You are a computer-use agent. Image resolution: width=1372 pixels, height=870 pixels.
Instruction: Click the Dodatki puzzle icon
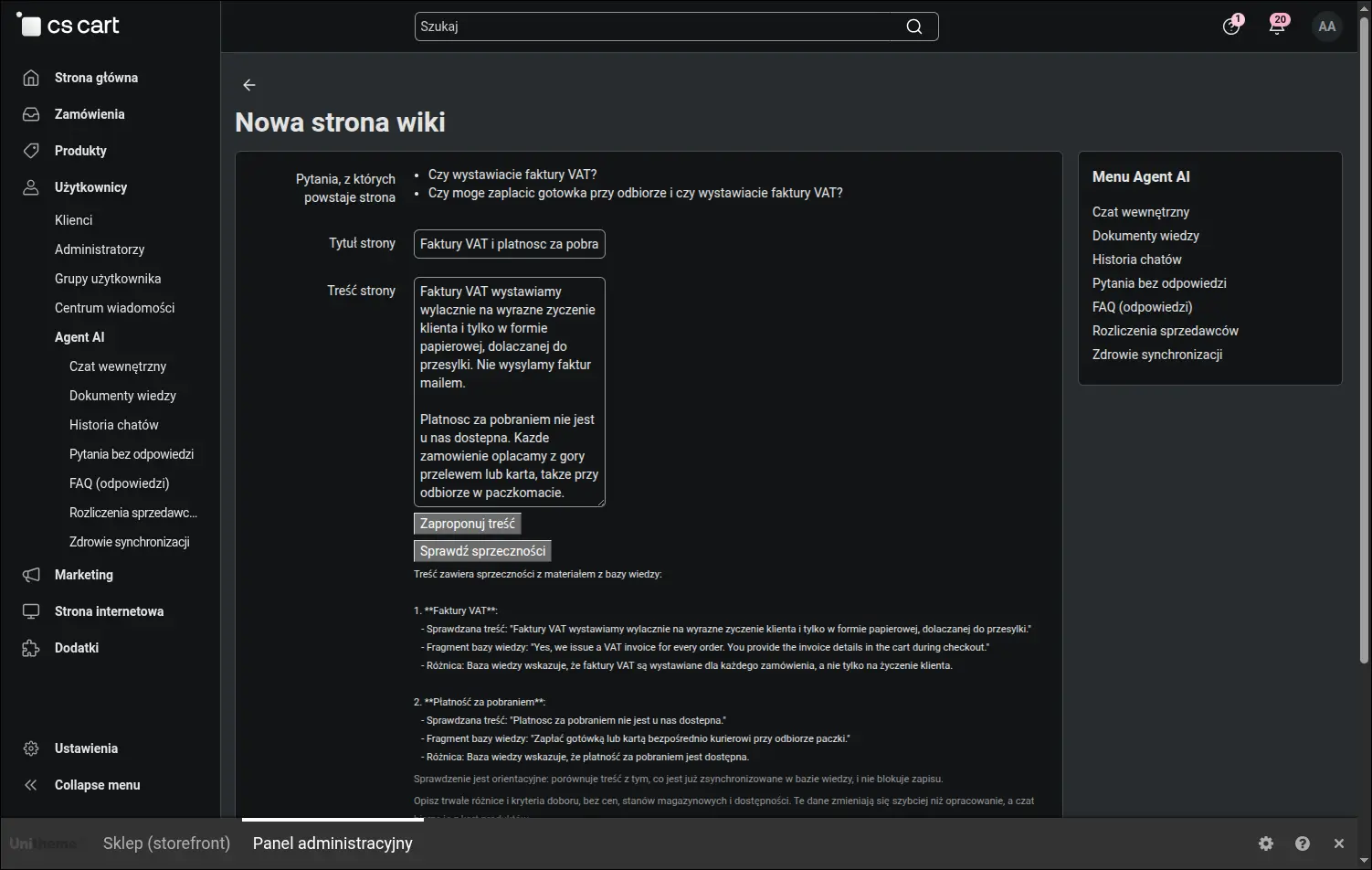pyautogui.click(x=31, y=648)
